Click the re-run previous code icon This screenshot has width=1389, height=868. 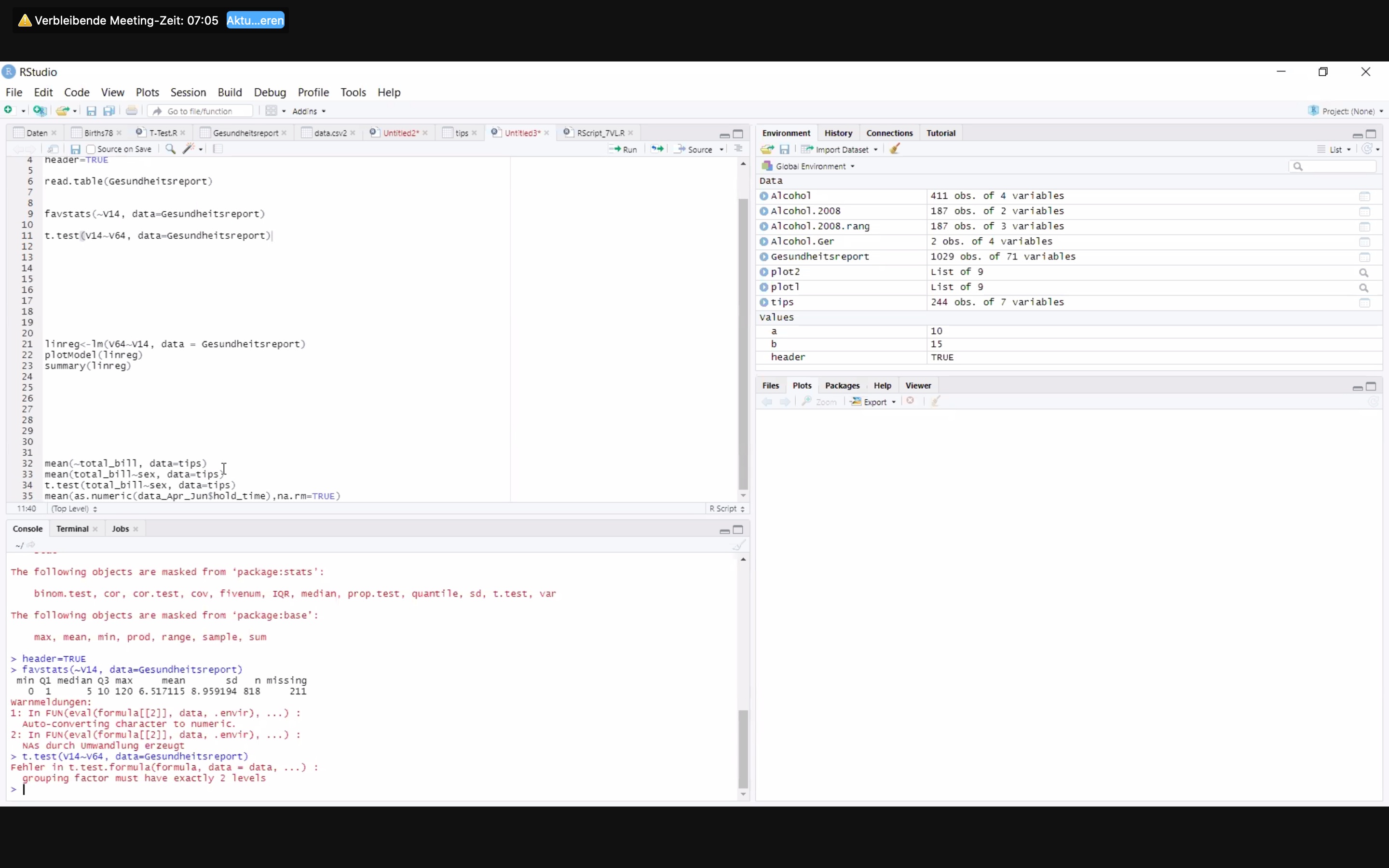coord(657,149)
